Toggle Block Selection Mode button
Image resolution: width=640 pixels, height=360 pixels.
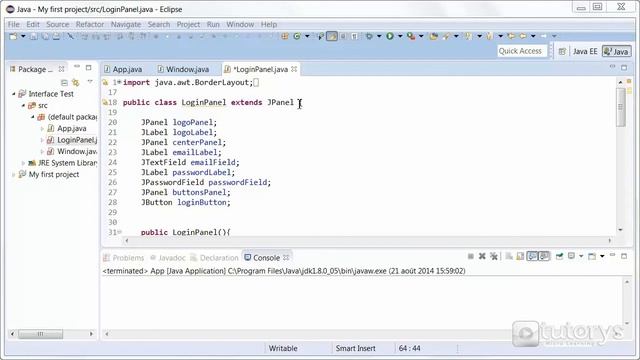pyautogui.click(x=343, y=36)
